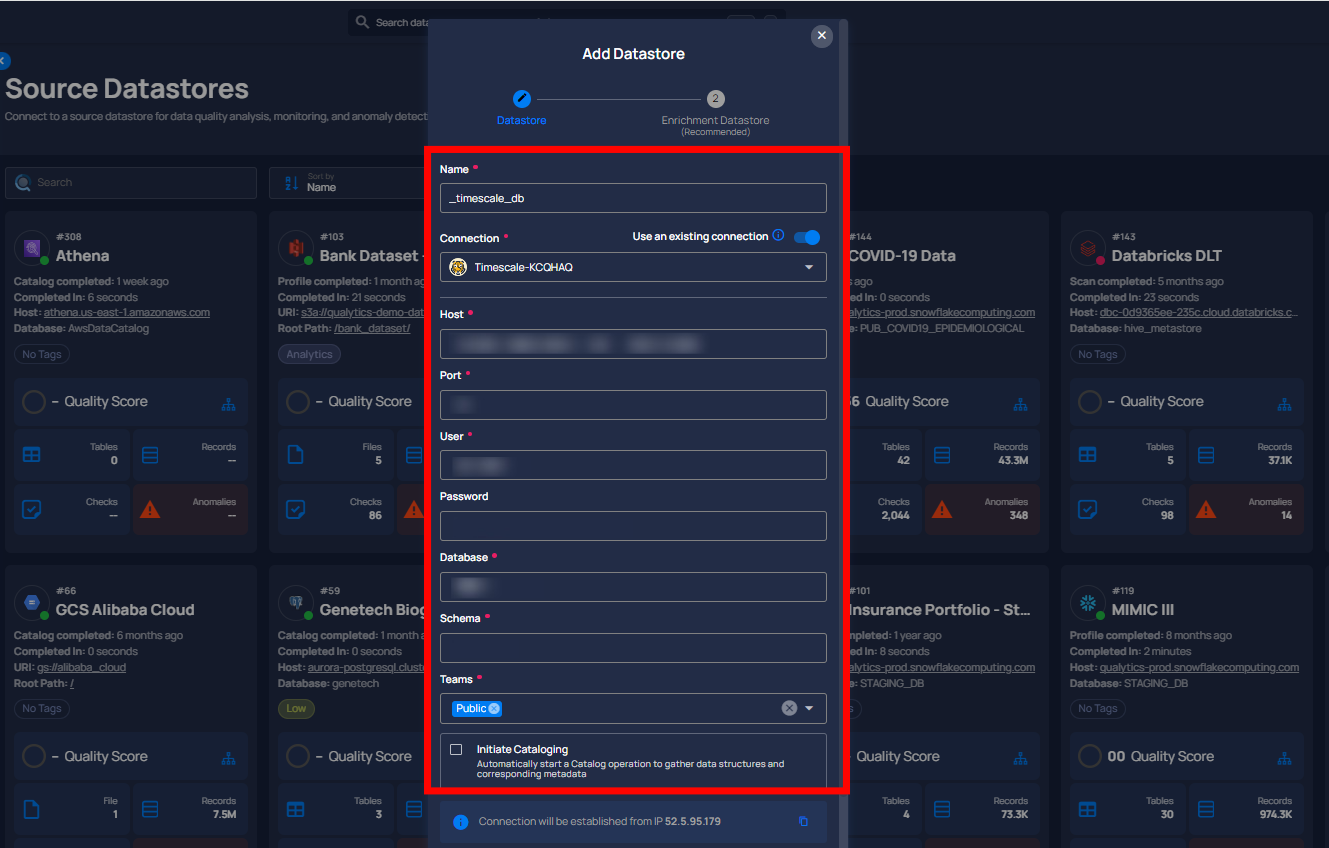Open the gs://alibaba_cloud URI link
The image size is (1329, 848).
pos(82,667)
